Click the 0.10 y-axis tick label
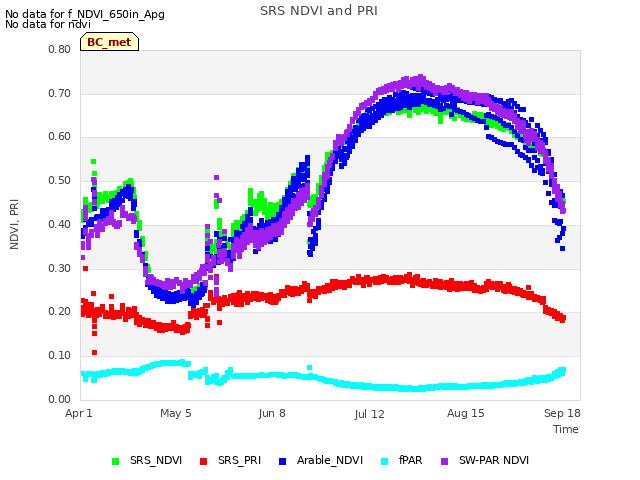Viewport: 640px width, 480px height. pyautogui.click(x=60, y=356)
